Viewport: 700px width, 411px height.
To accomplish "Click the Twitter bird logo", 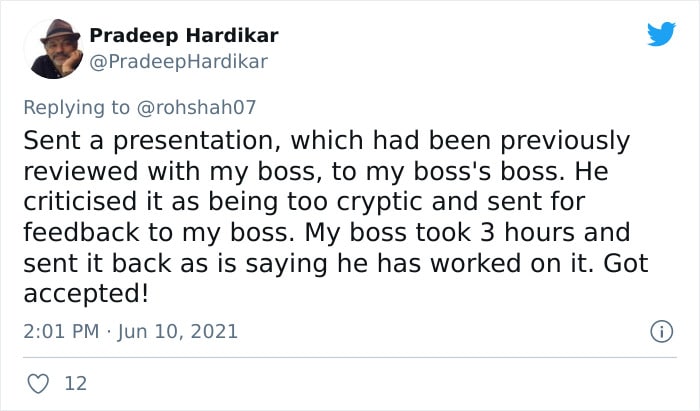I will click(x=661, y=33).
